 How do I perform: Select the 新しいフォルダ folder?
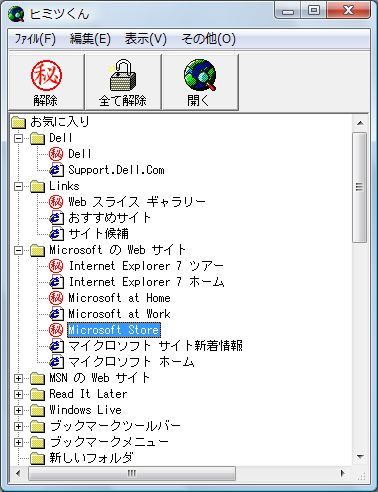[x=91, y=458]
